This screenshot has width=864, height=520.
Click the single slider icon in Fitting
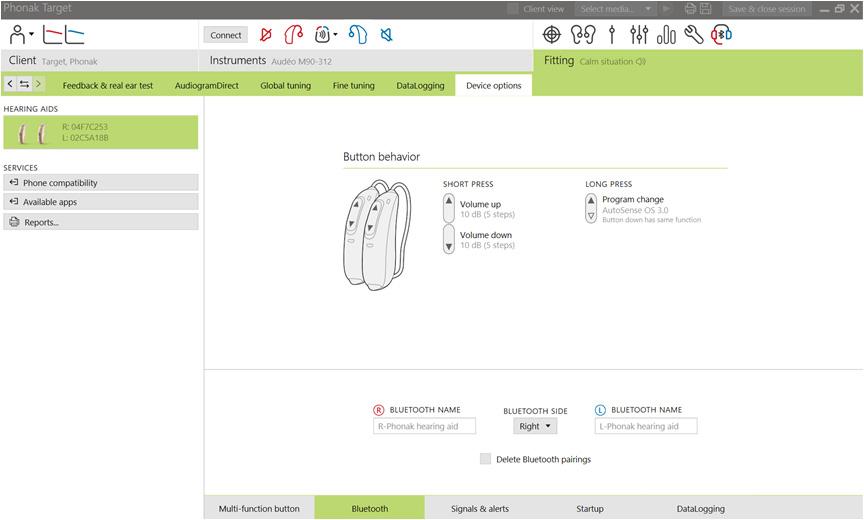tap(612, 35)
